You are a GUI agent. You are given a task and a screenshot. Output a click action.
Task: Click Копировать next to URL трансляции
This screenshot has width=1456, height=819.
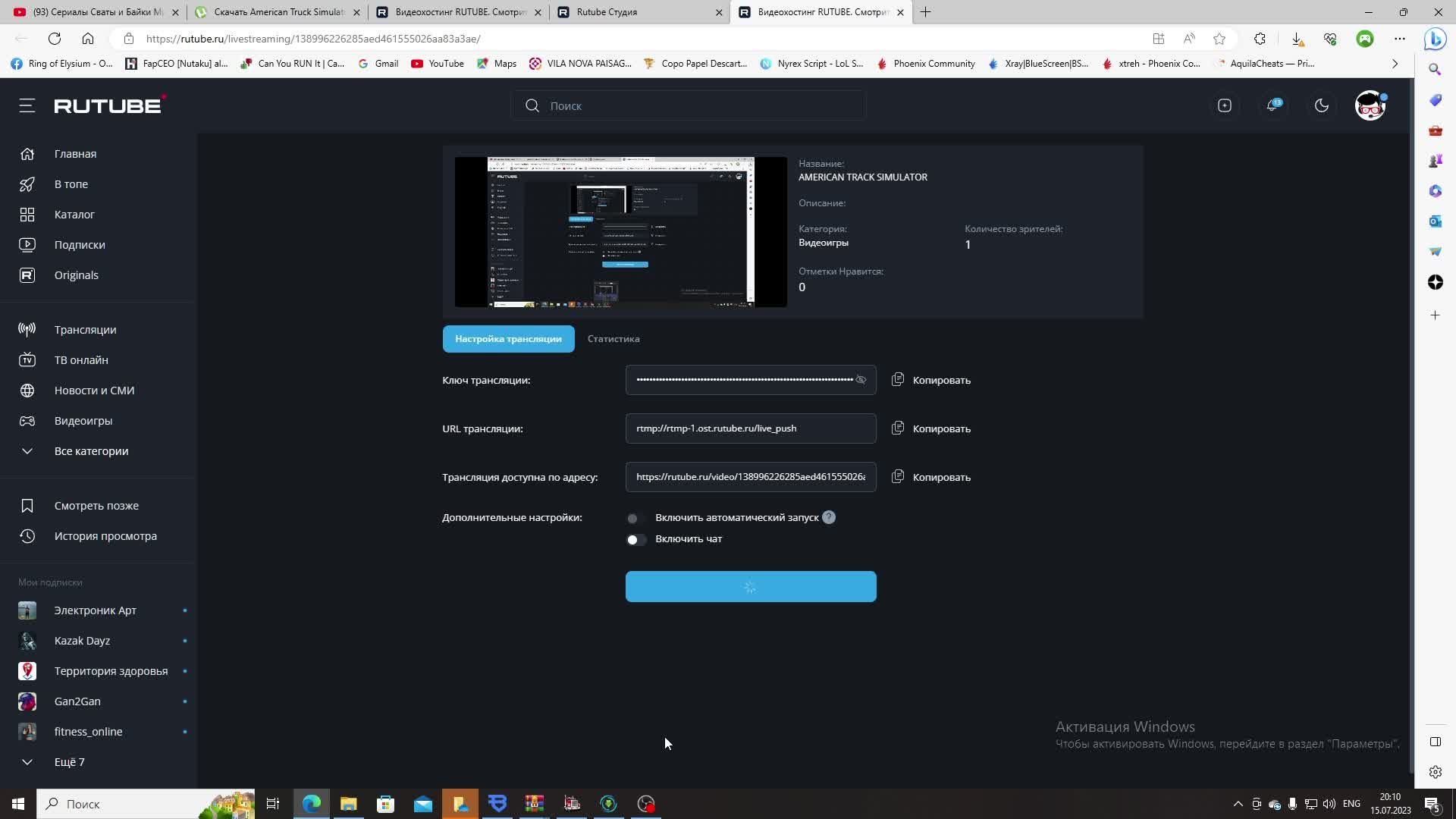pos(940,428)
